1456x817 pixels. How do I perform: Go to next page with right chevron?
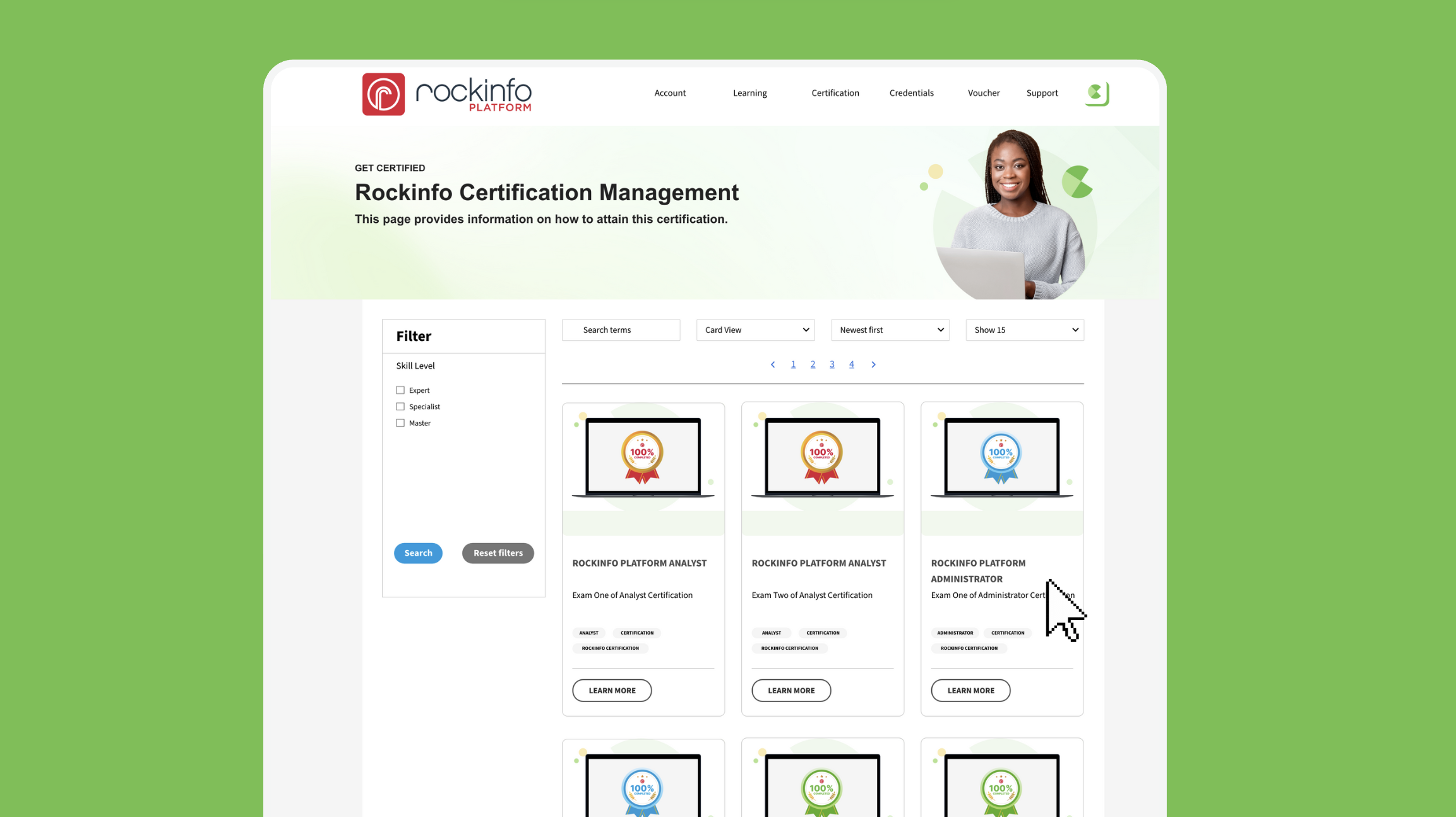[873, 364]
